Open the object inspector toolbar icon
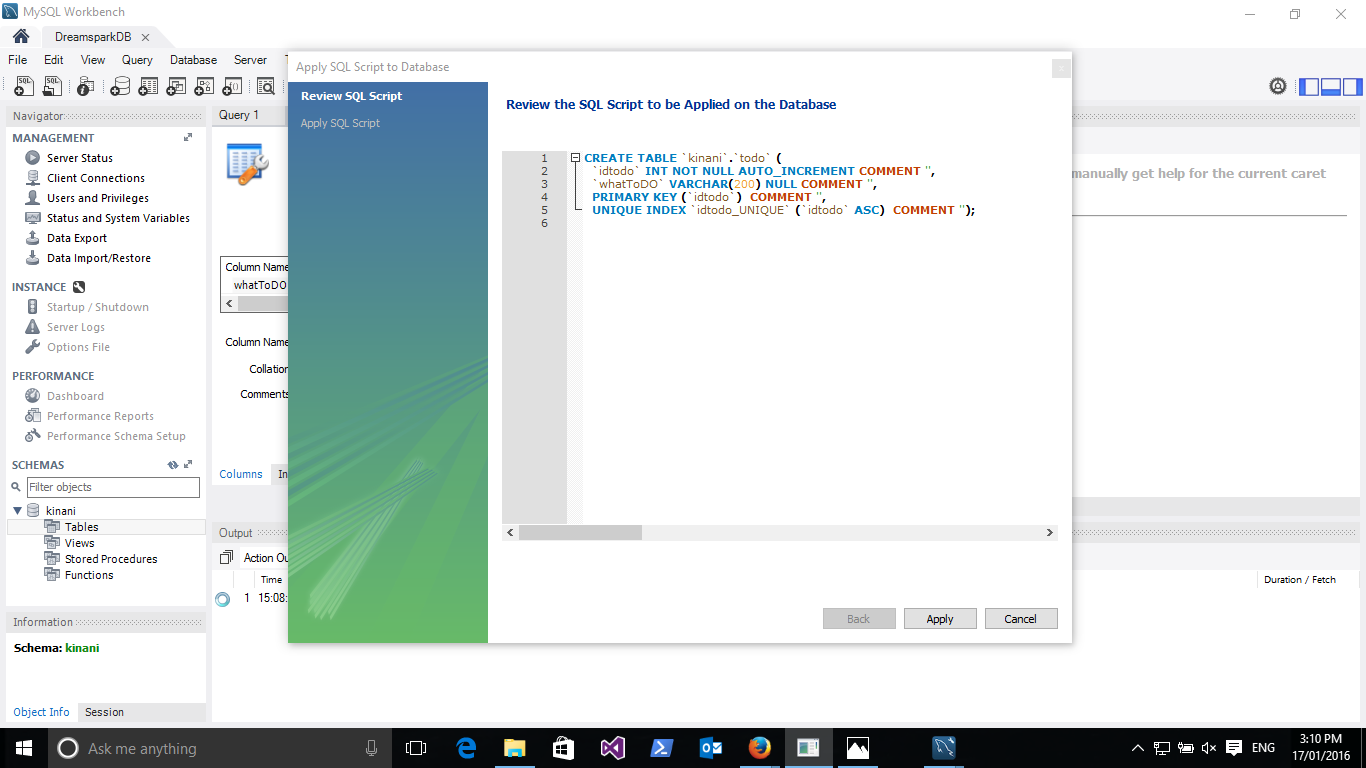The width and height of the screenshot is (1366, 768). point(85,87)
